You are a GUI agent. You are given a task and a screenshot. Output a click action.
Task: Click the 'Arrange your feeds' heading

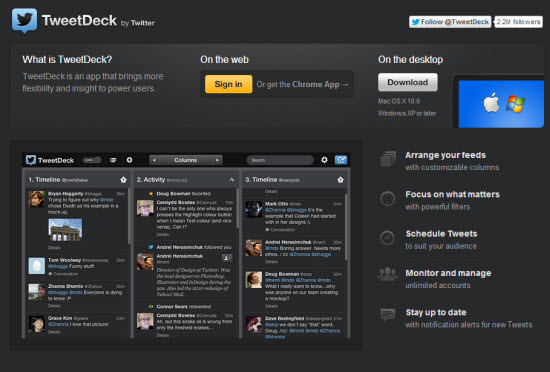(x=445, y=155)
